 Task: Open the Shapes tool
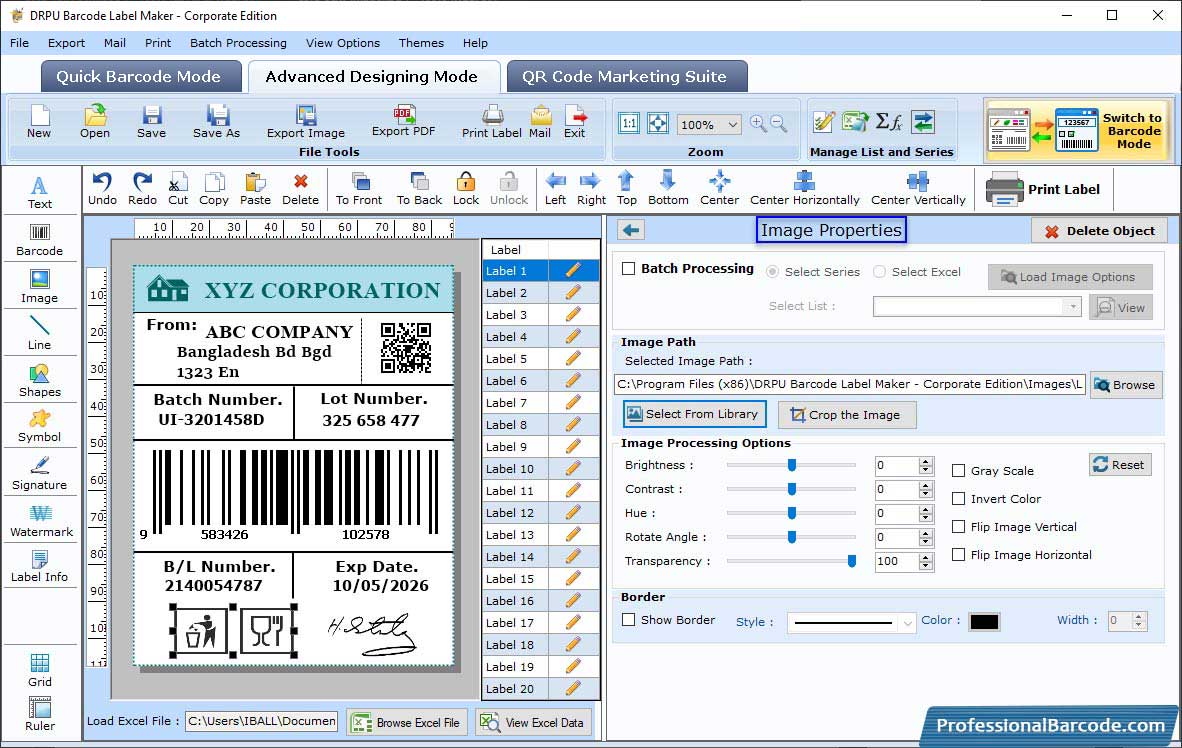[39, 381]
